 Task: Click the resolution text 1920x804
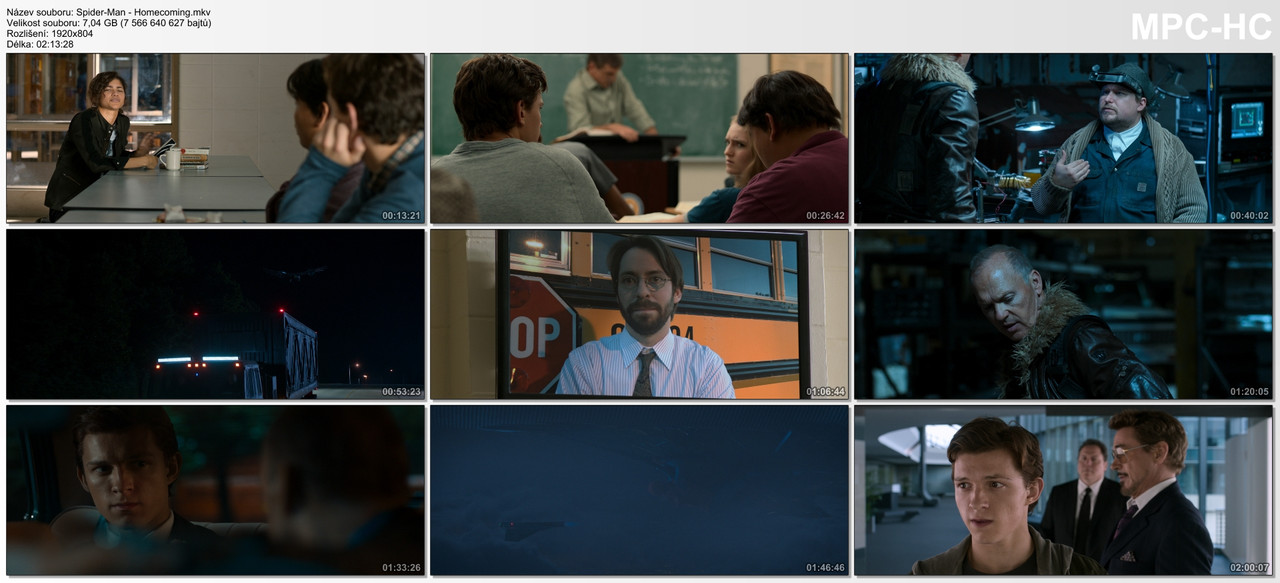pos(71,33)
